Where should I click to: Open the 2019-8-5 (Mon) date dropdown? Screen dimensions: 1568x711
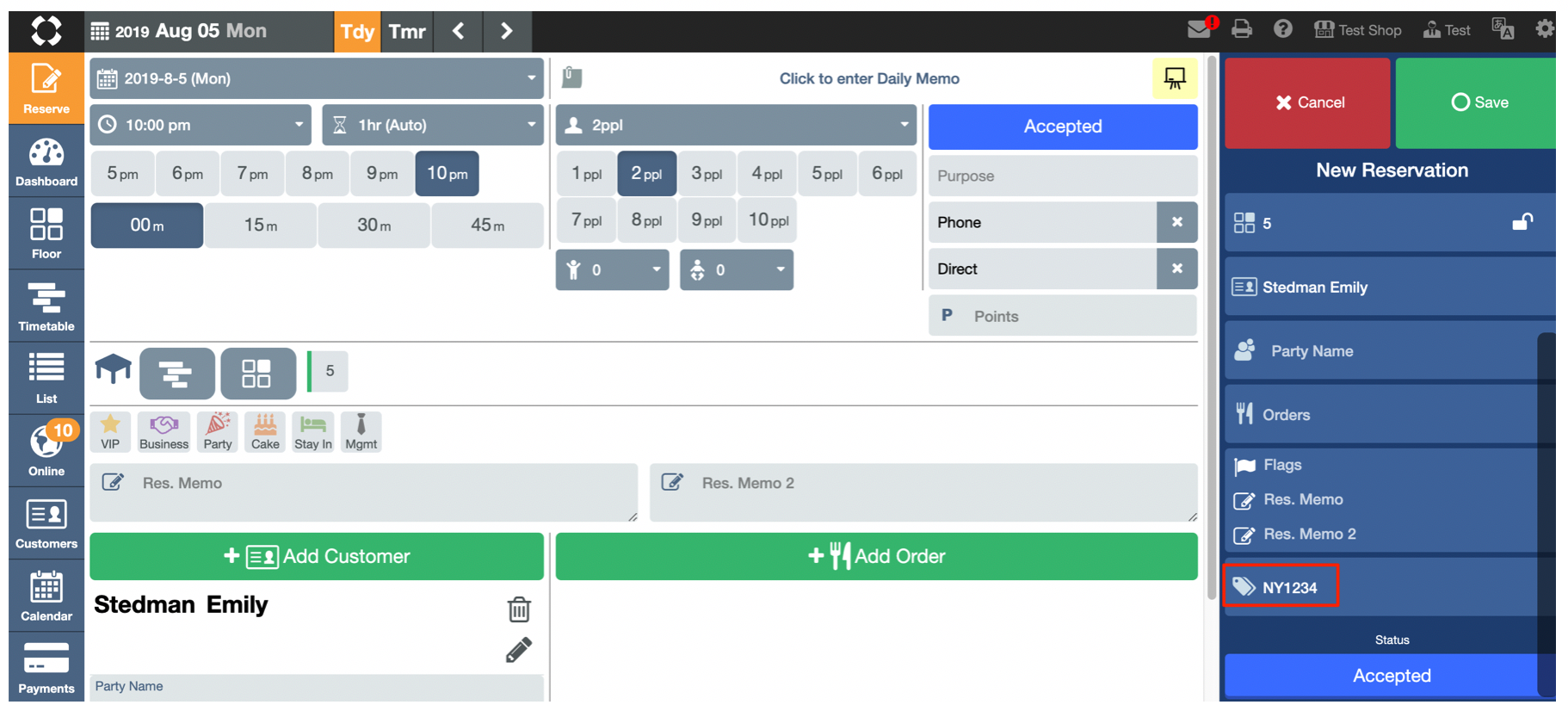(317, 78)
